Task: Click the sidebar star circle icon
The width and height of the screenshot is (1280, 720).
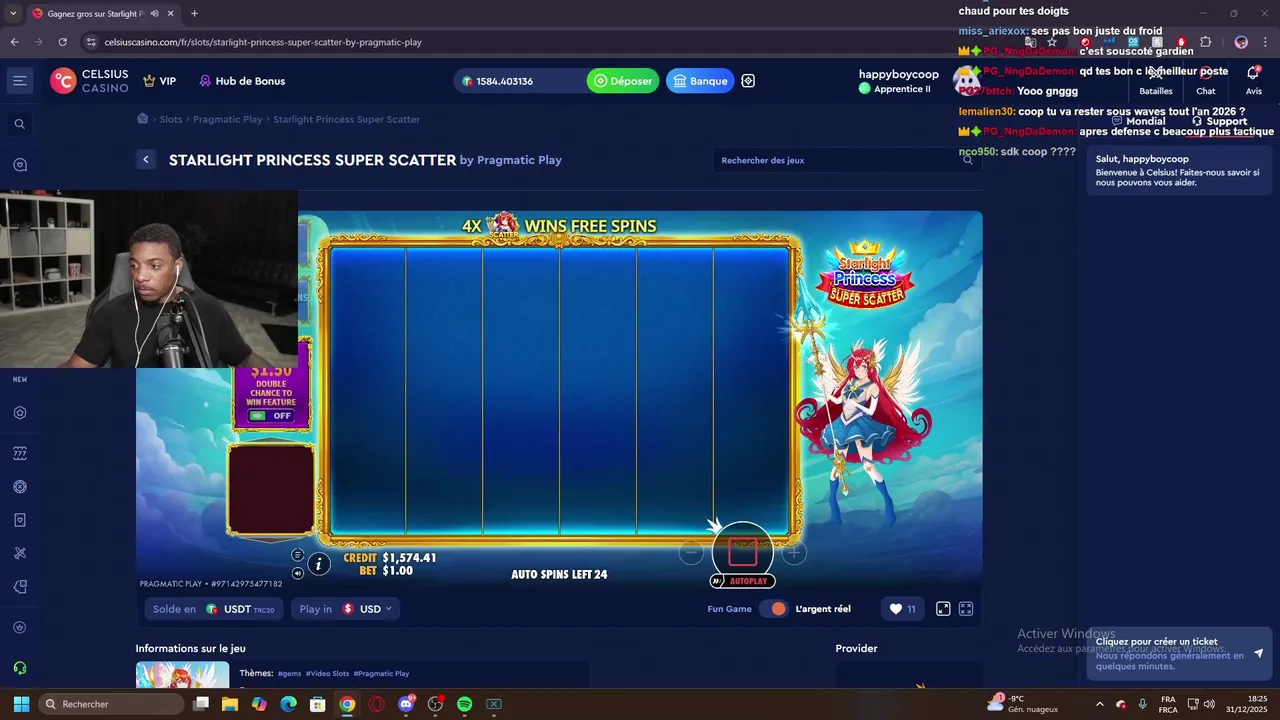Action: point(20,628)
